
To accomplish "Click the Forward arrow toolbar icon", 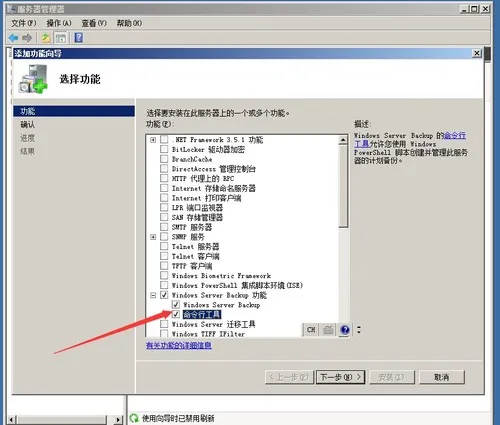I will tap(27, 38).
